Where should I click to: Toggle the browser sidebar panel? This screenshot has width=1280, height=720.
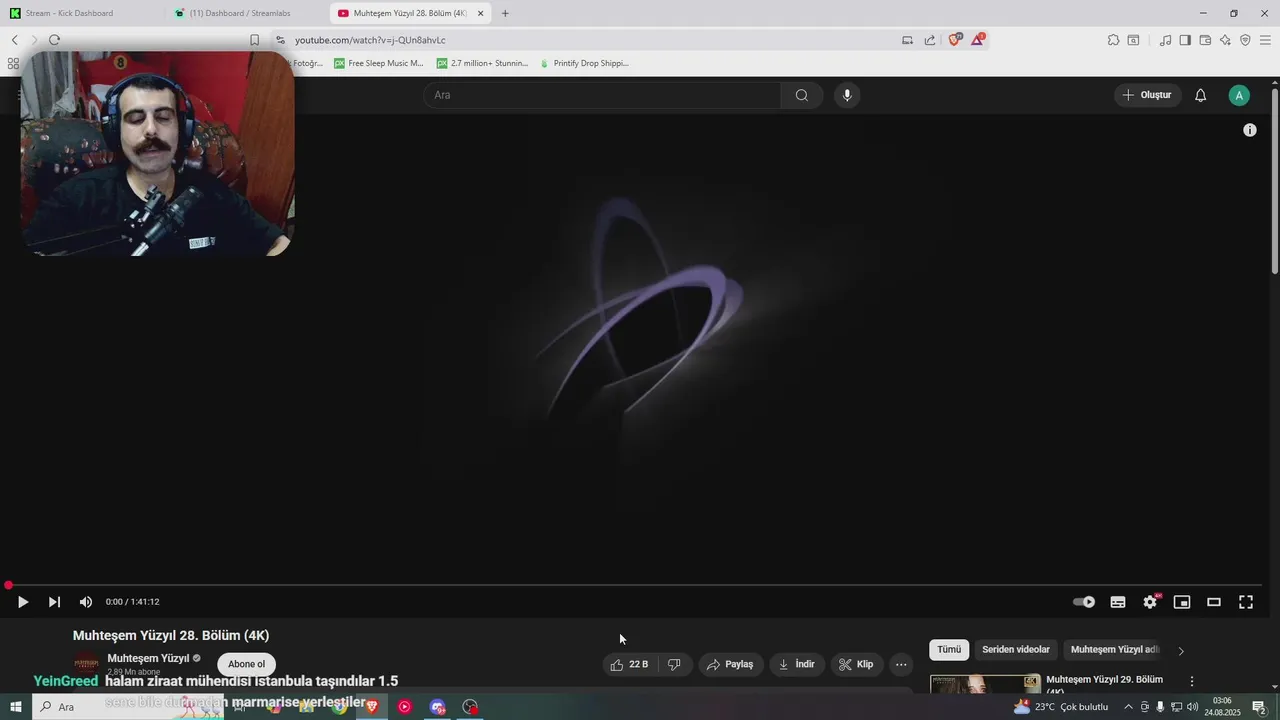click(1185, 40)
